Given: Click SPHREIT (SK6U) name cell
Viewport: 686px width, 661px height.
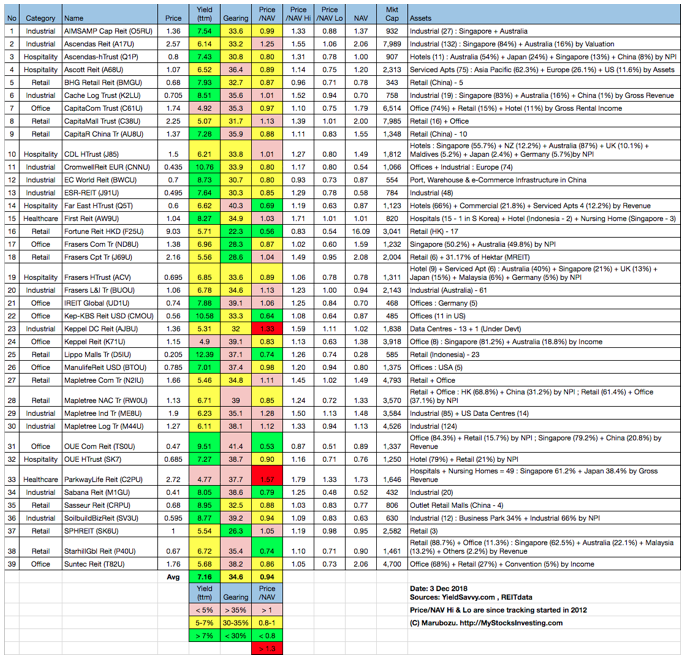Looking at the screenshot, I should point(110,531).
